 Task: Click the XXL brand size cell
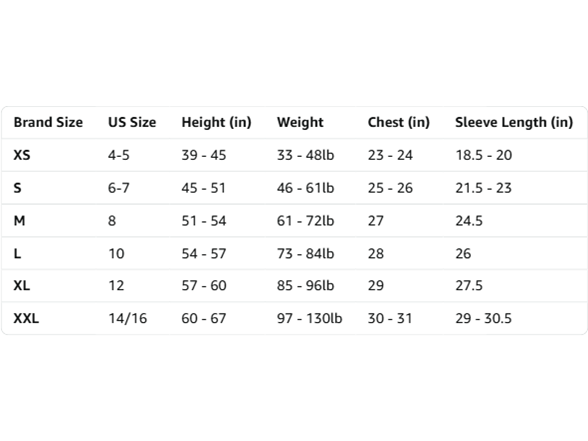pyautogui.click(x=26, y=318)
